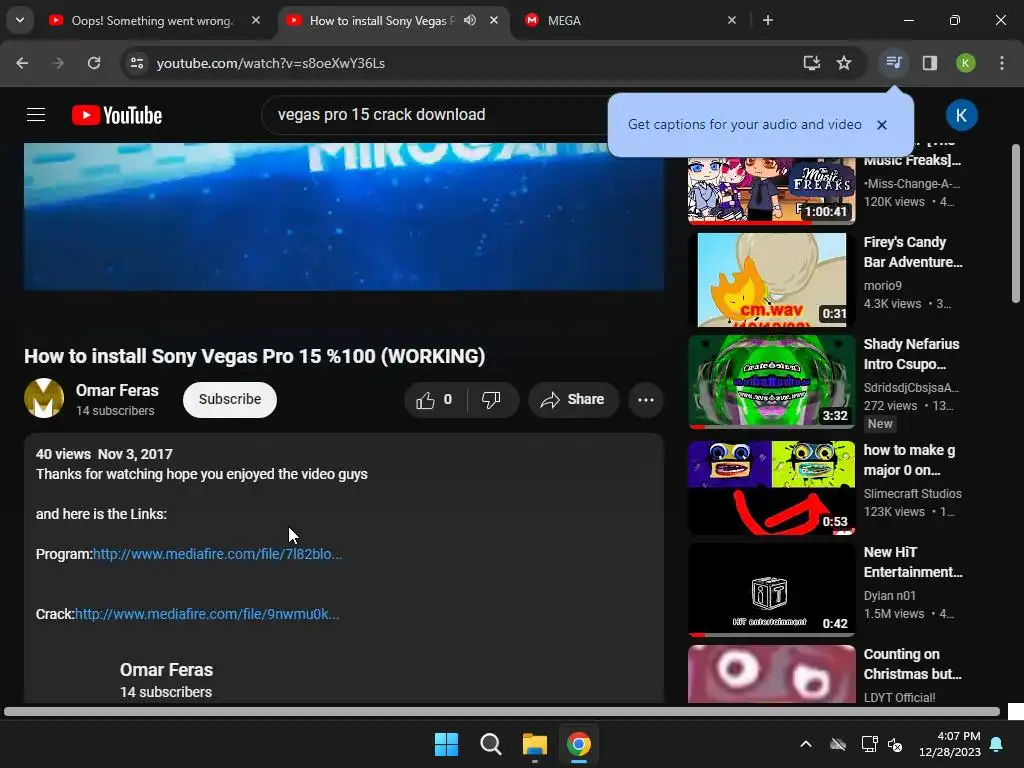Screen dimensions: 1024x768
Task: Select the 'How to install Sony Vegas' tab
Action: click(382, 20)
